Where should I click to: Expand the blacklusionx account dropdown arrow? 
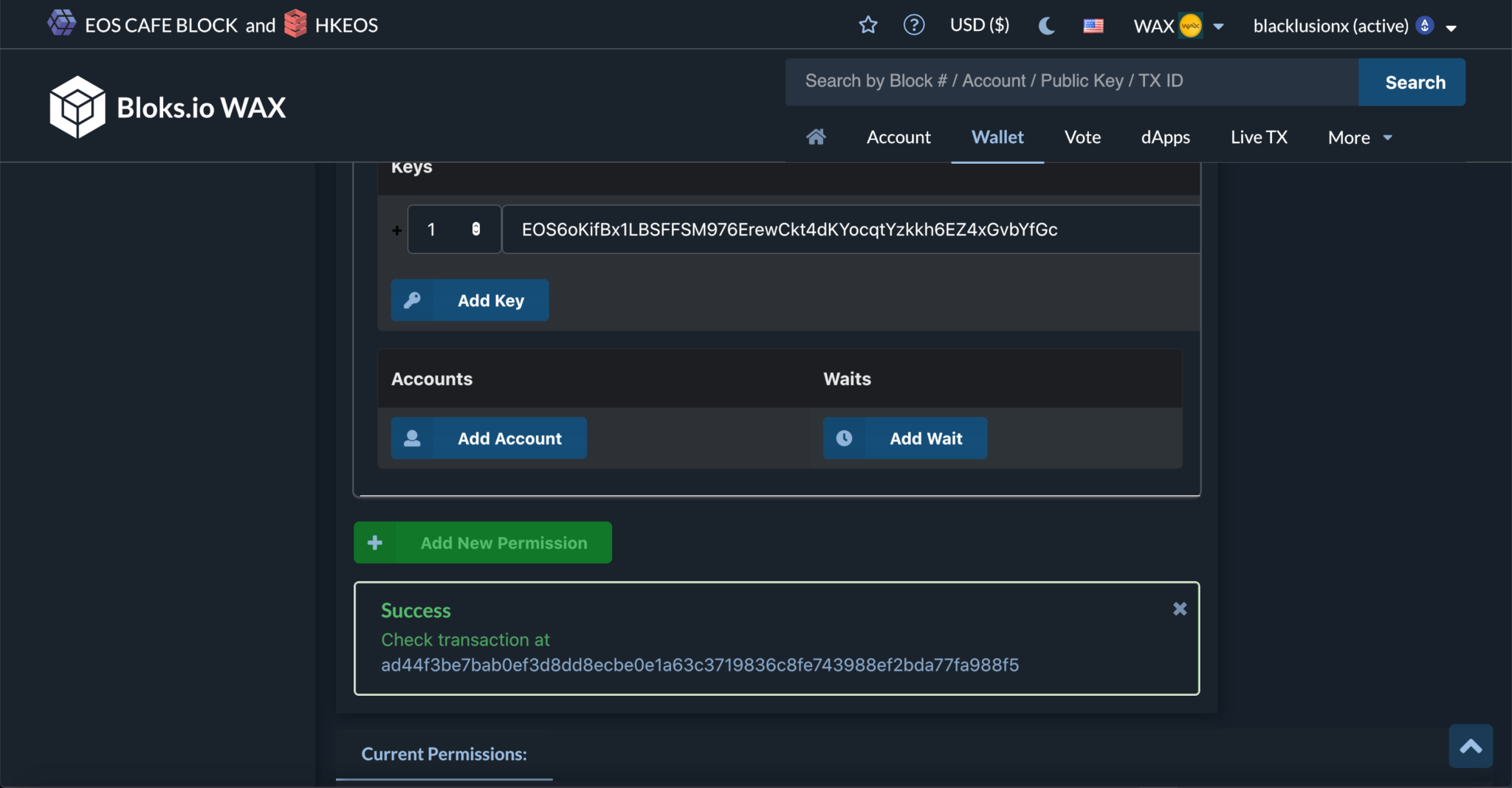point(1451,28)
